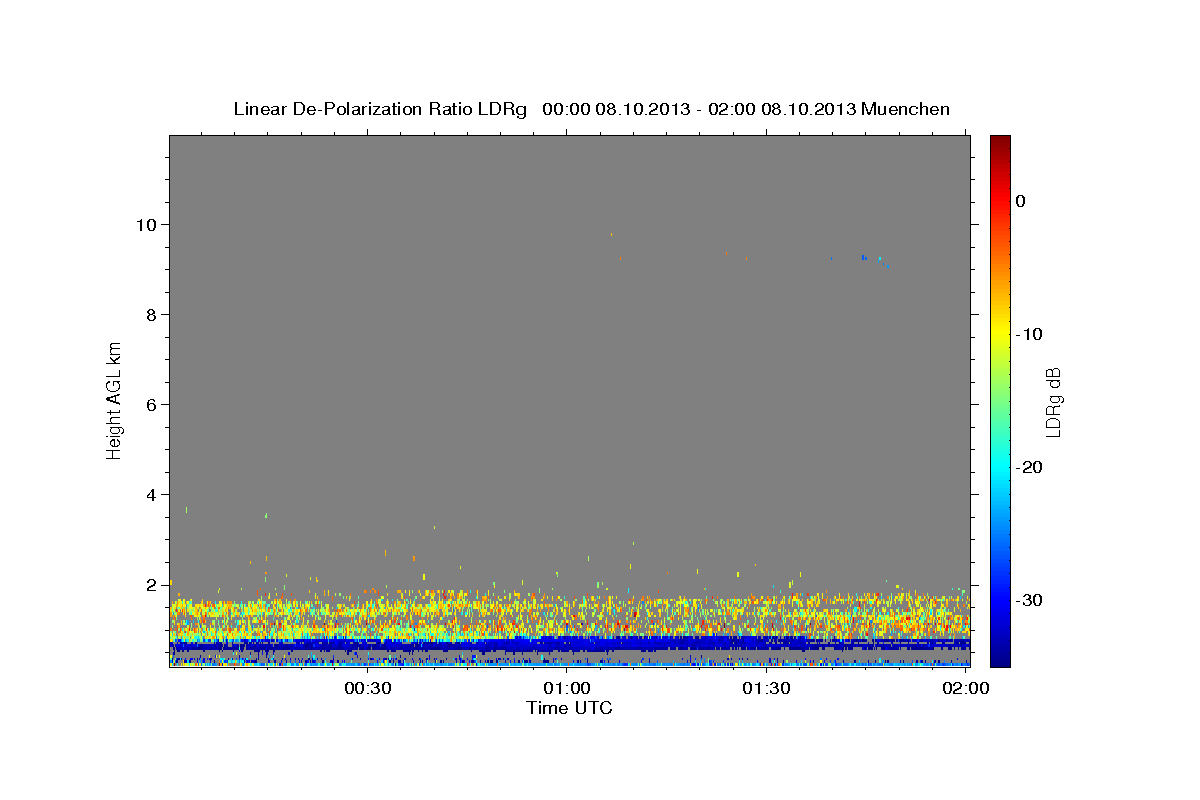Pick the dark red top of colorbar
The width and height of the screenshot is (1200, 800).
(x=1000, y=142)
